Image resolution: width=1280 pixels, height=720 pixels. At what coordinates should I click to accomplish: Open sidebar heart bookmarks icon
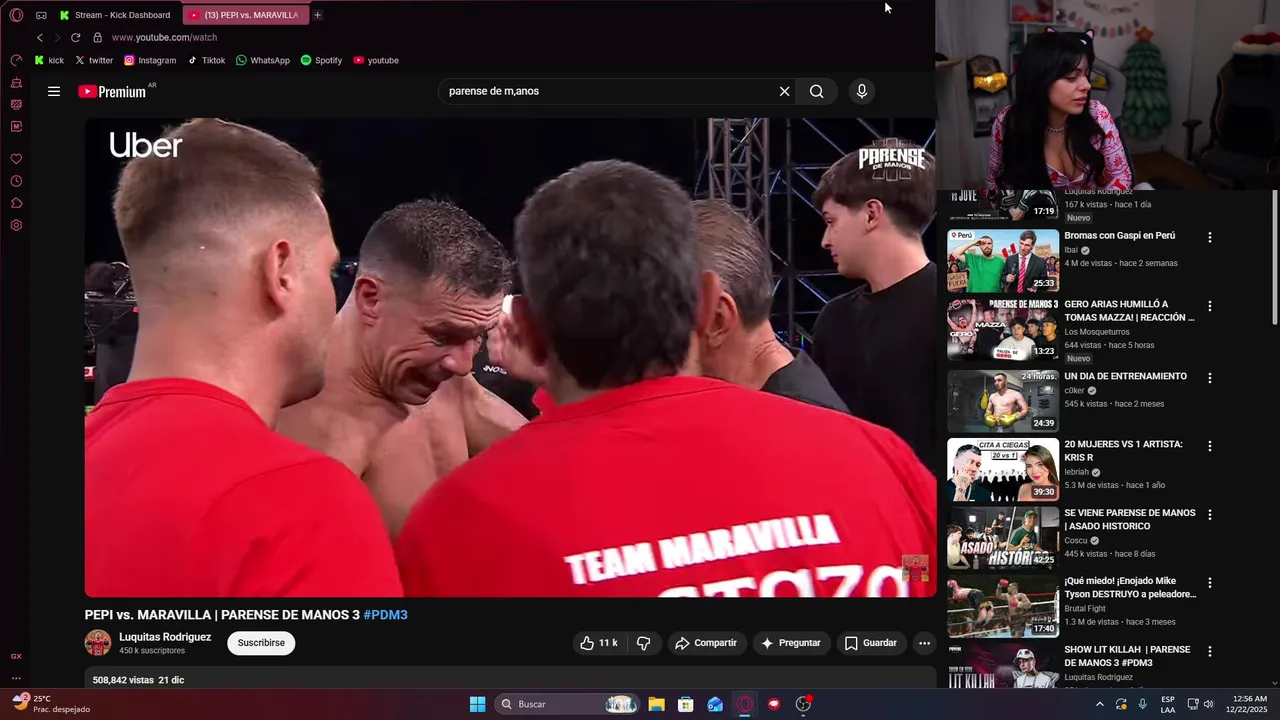(x=16, y=159)
